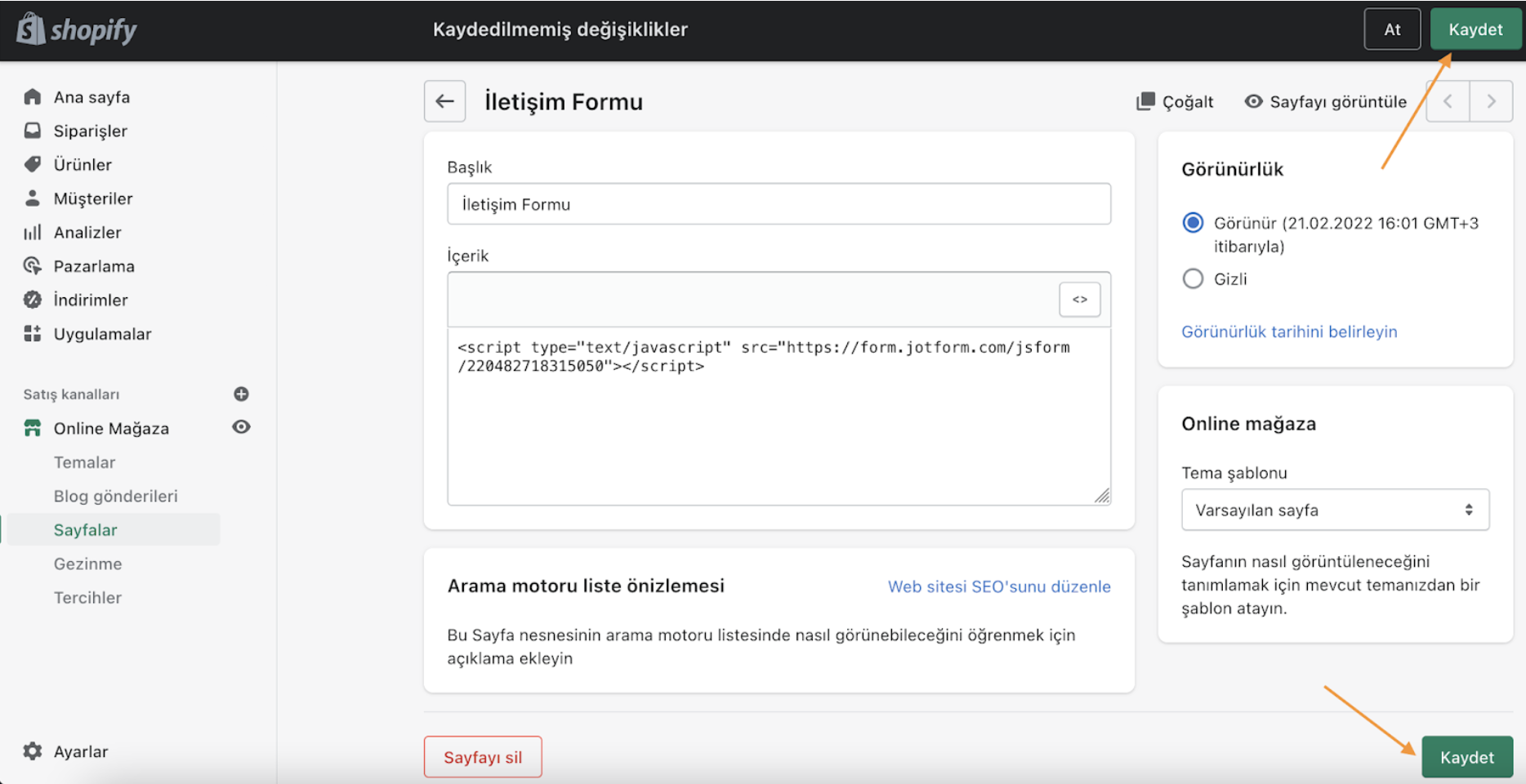Click the top bar Kaydet button
The width and height of the screenshot is (1526, 784).
[1475, 29]
